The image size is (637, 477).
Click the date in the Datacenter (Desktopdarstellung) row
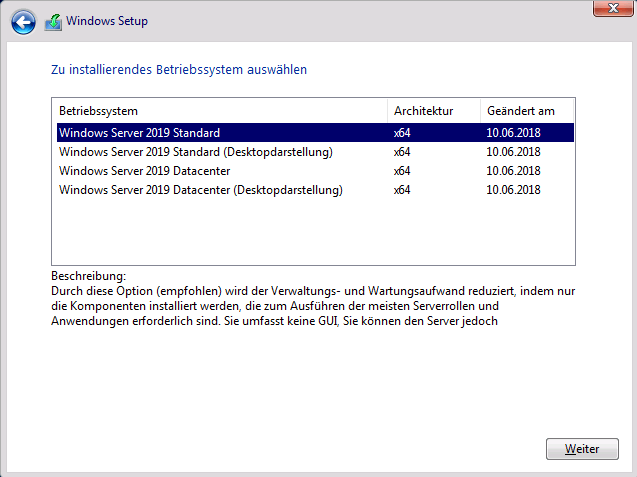coord(513,190)
